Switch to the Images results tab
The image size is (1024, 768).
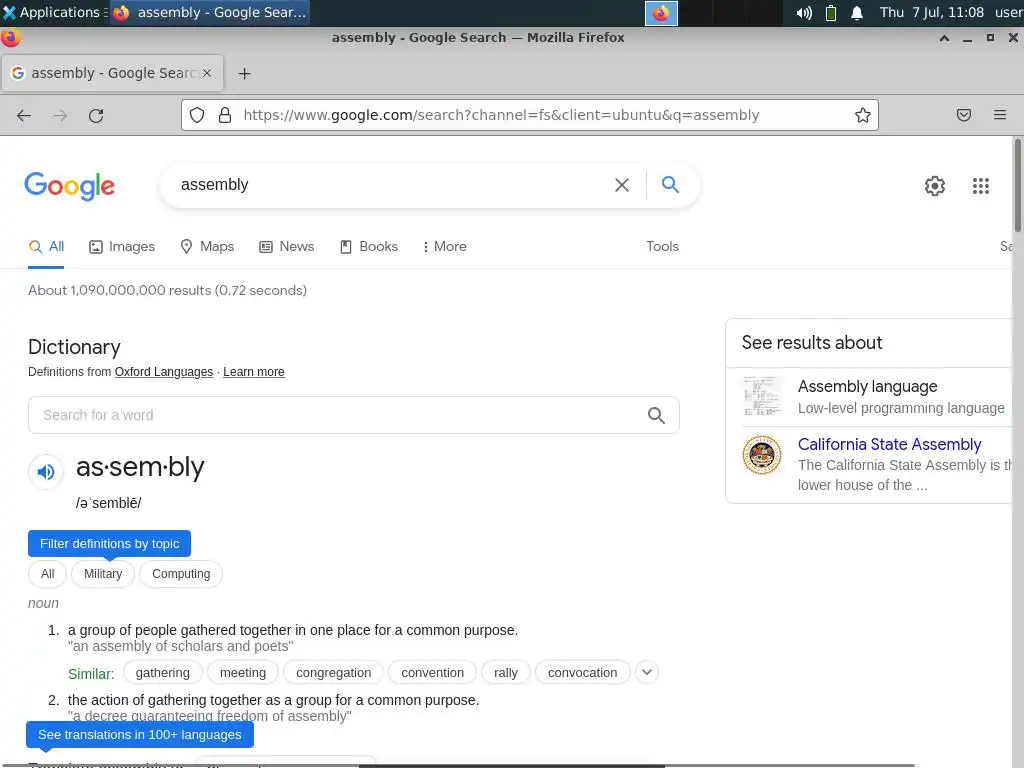pos(122,247)
